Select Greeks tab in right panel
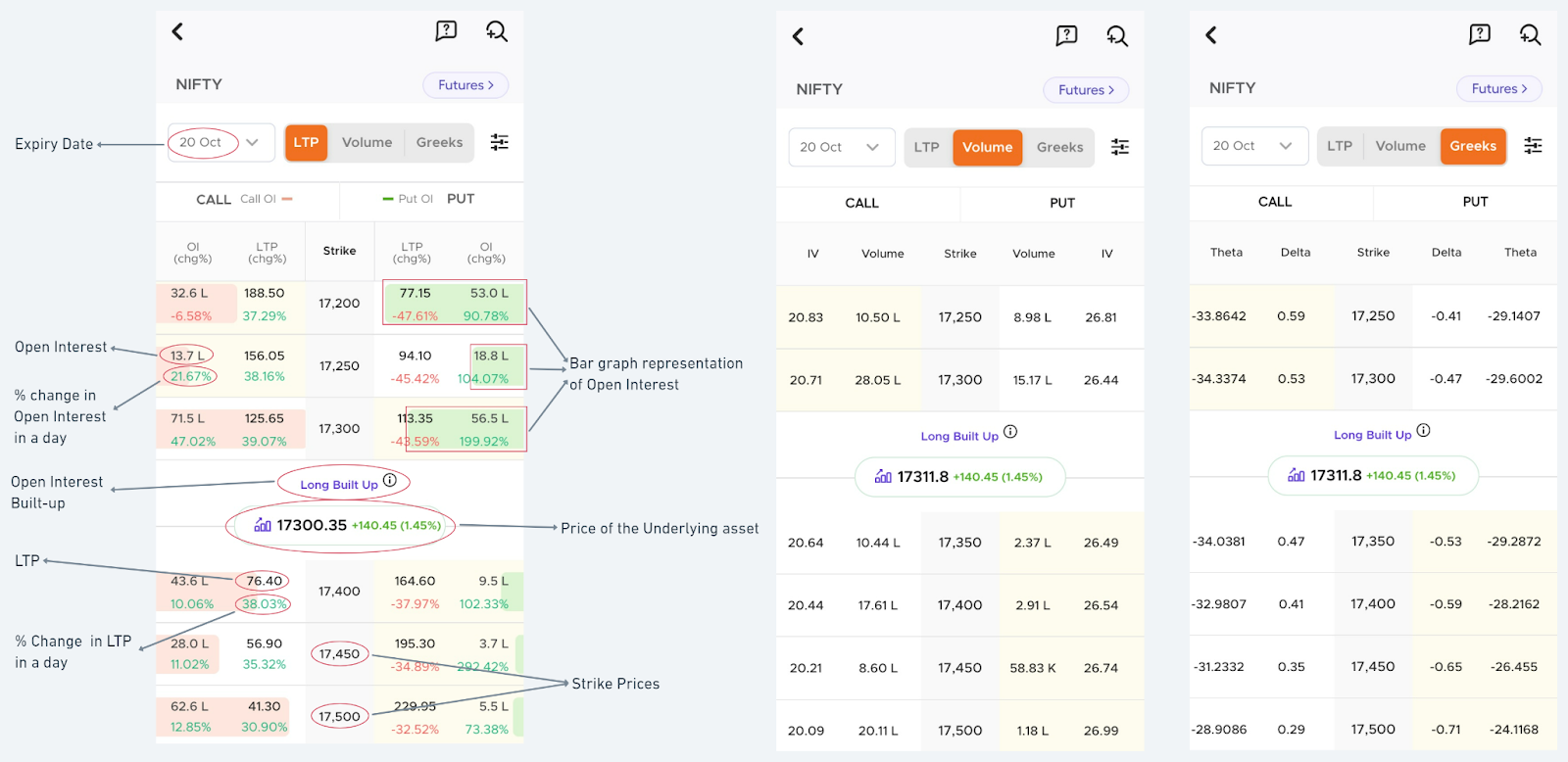The width and height of the screenshot is (1568, 762). (x=1473, y=146)
